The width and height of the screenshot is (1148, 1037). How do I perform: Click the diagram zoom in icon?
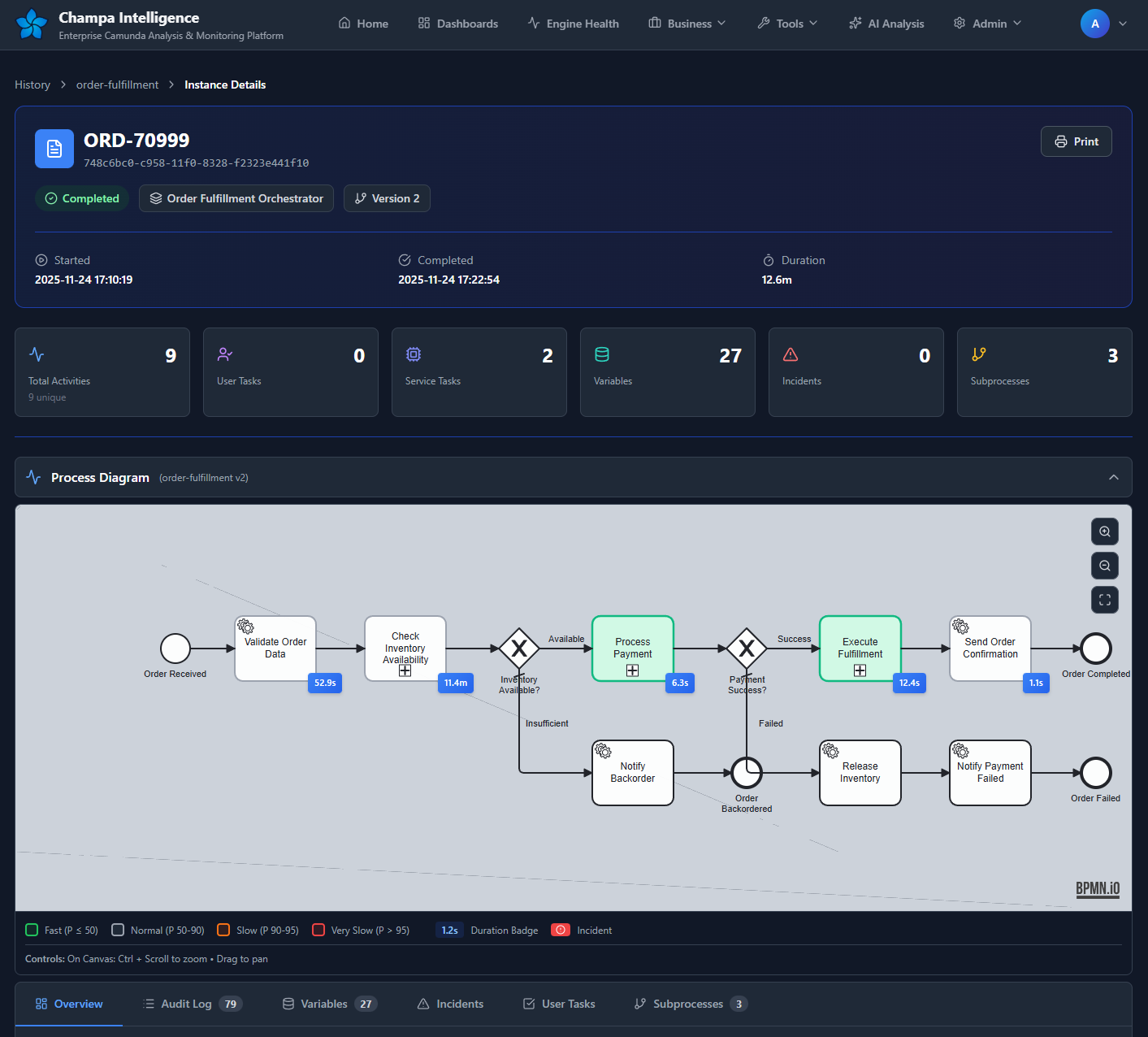tap(1104, 532)
